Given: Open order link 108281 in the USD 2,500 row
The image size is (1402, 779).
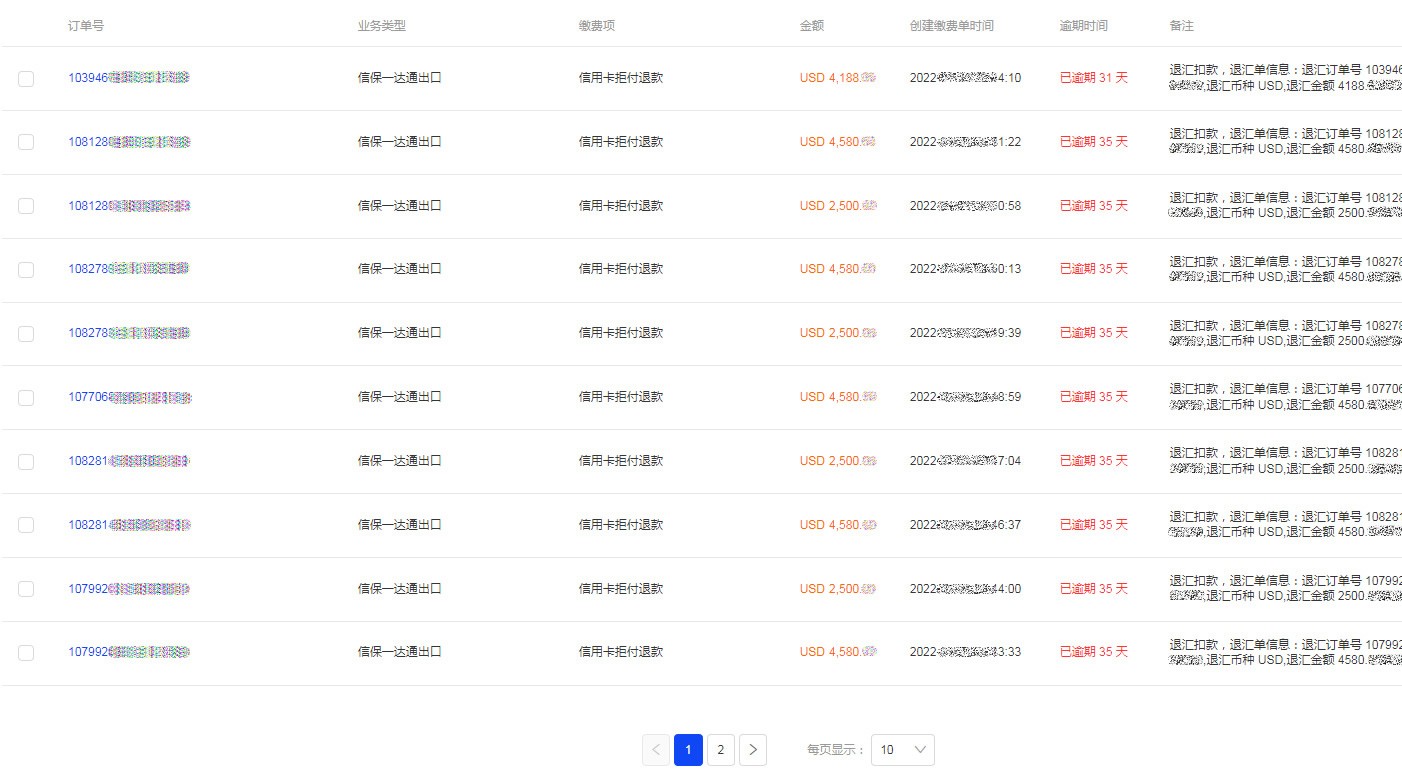Looking at the screenshot, I should coord(129,461).
